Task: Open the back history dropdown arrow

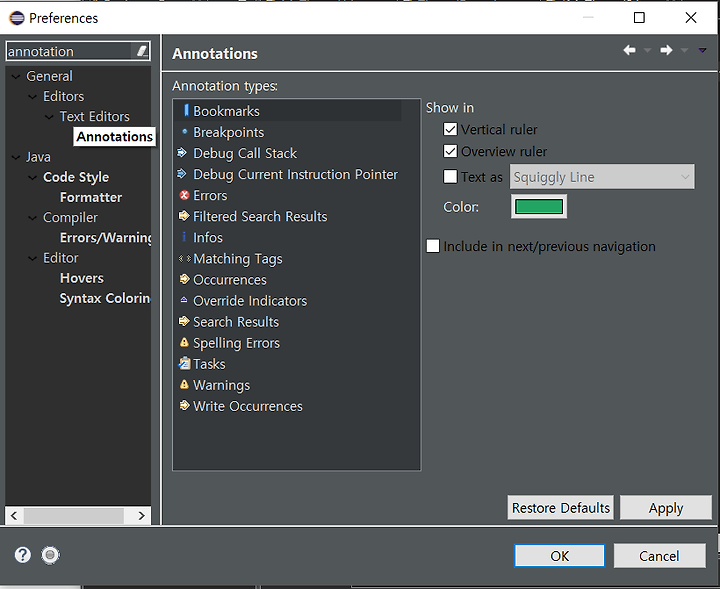Action: [648, 50]
